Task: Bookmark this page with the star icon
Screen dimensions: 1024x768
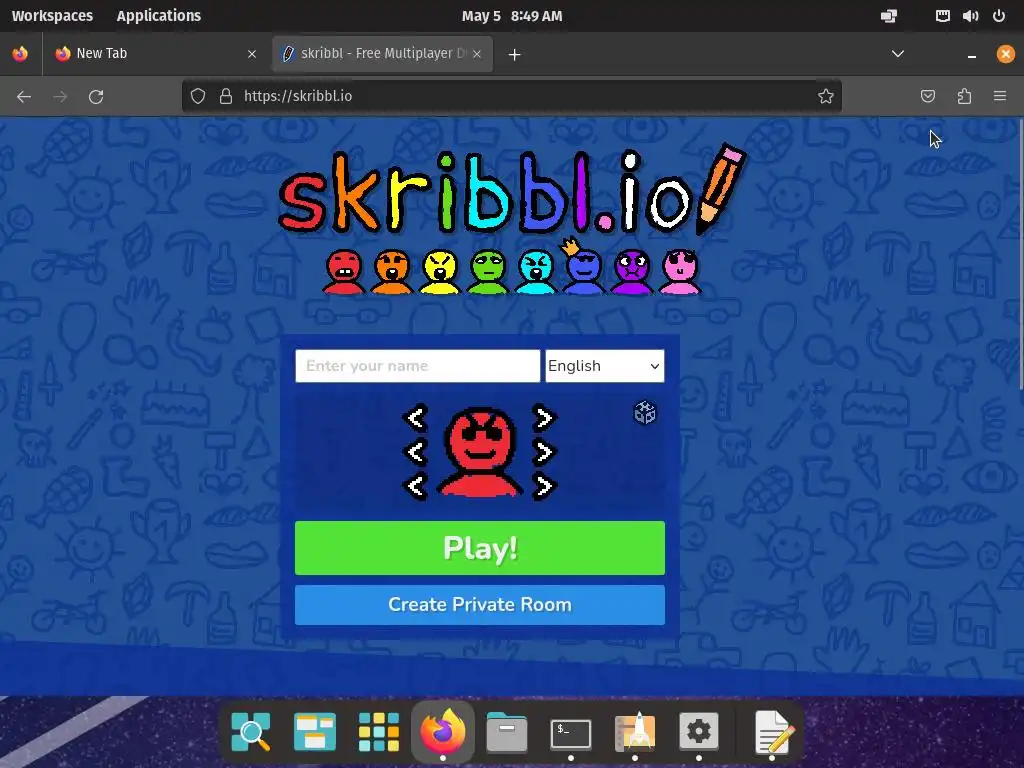Action: (x=825, y=97)
